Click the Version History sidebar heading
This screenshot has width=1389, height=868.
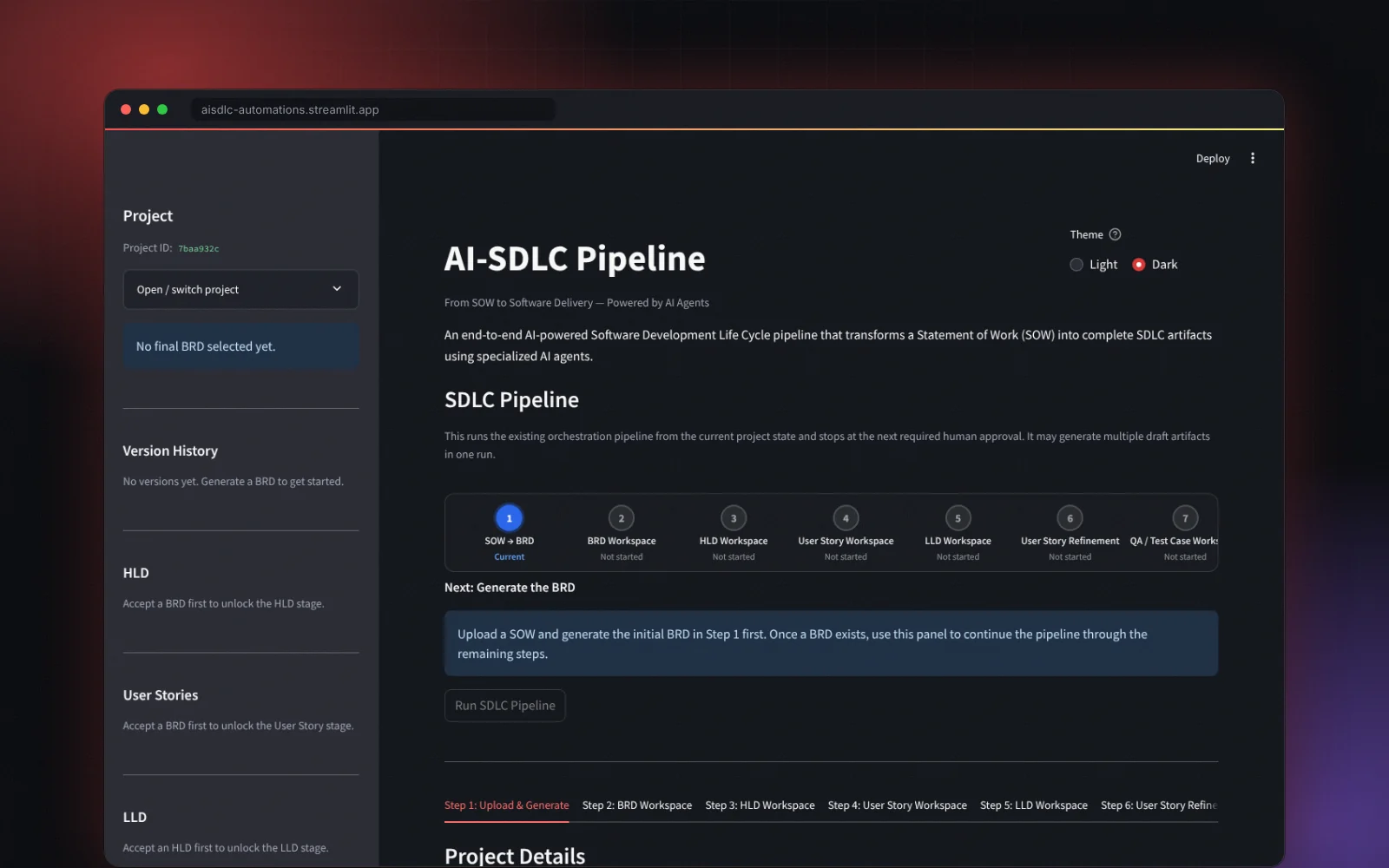click(170, 450)
